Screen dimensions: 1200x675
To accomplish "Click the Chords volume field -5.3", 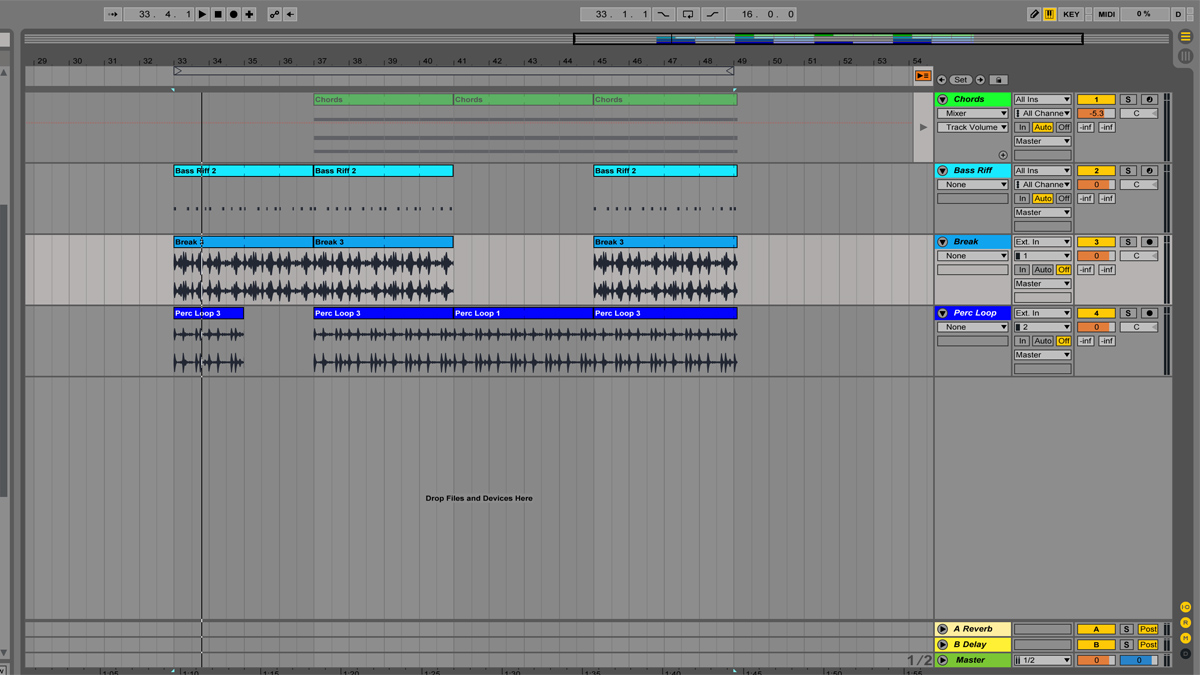I will (1096, 114).
